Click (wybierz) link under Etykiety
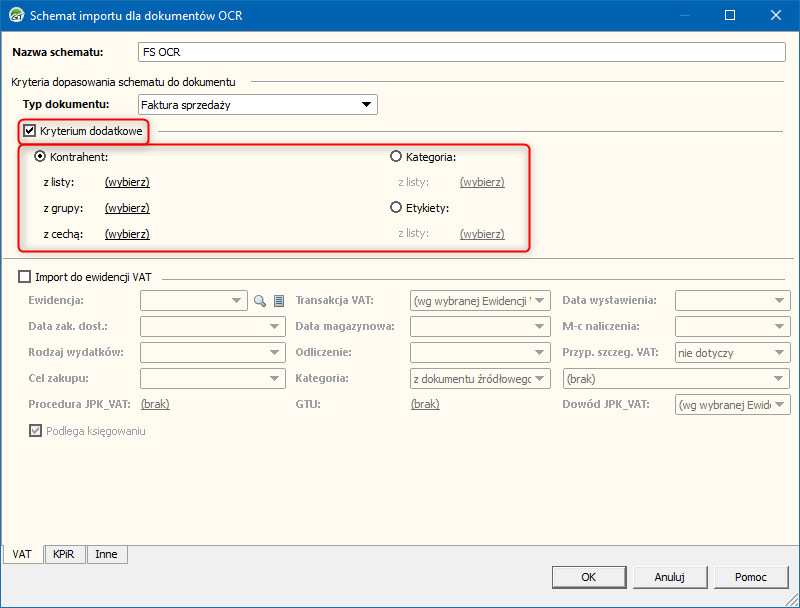Screen dimensions: 800x608 coord(482,234)
